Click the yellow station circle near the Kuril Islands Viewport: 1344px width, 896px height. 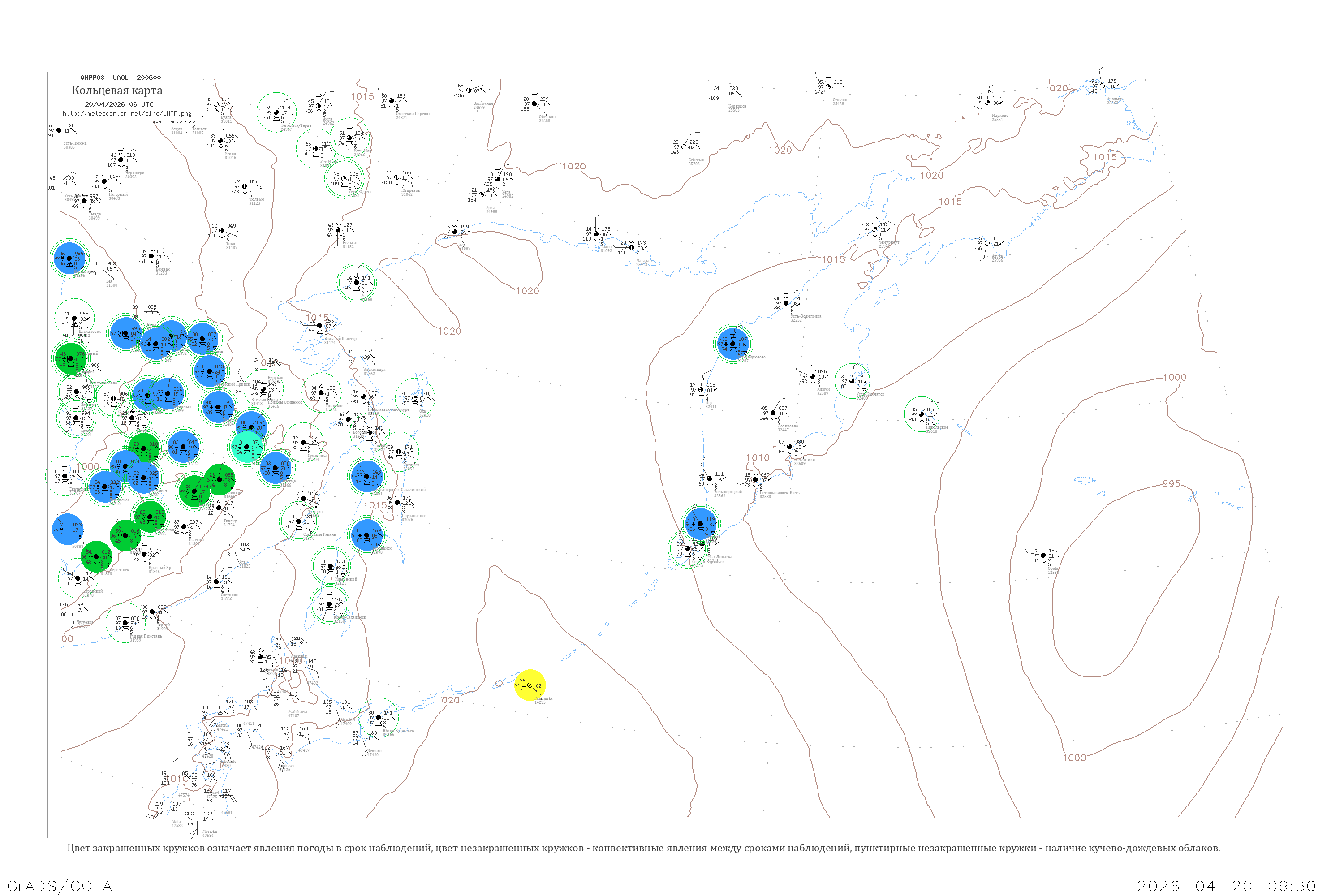pyautogui.click(x=530, y=685)
